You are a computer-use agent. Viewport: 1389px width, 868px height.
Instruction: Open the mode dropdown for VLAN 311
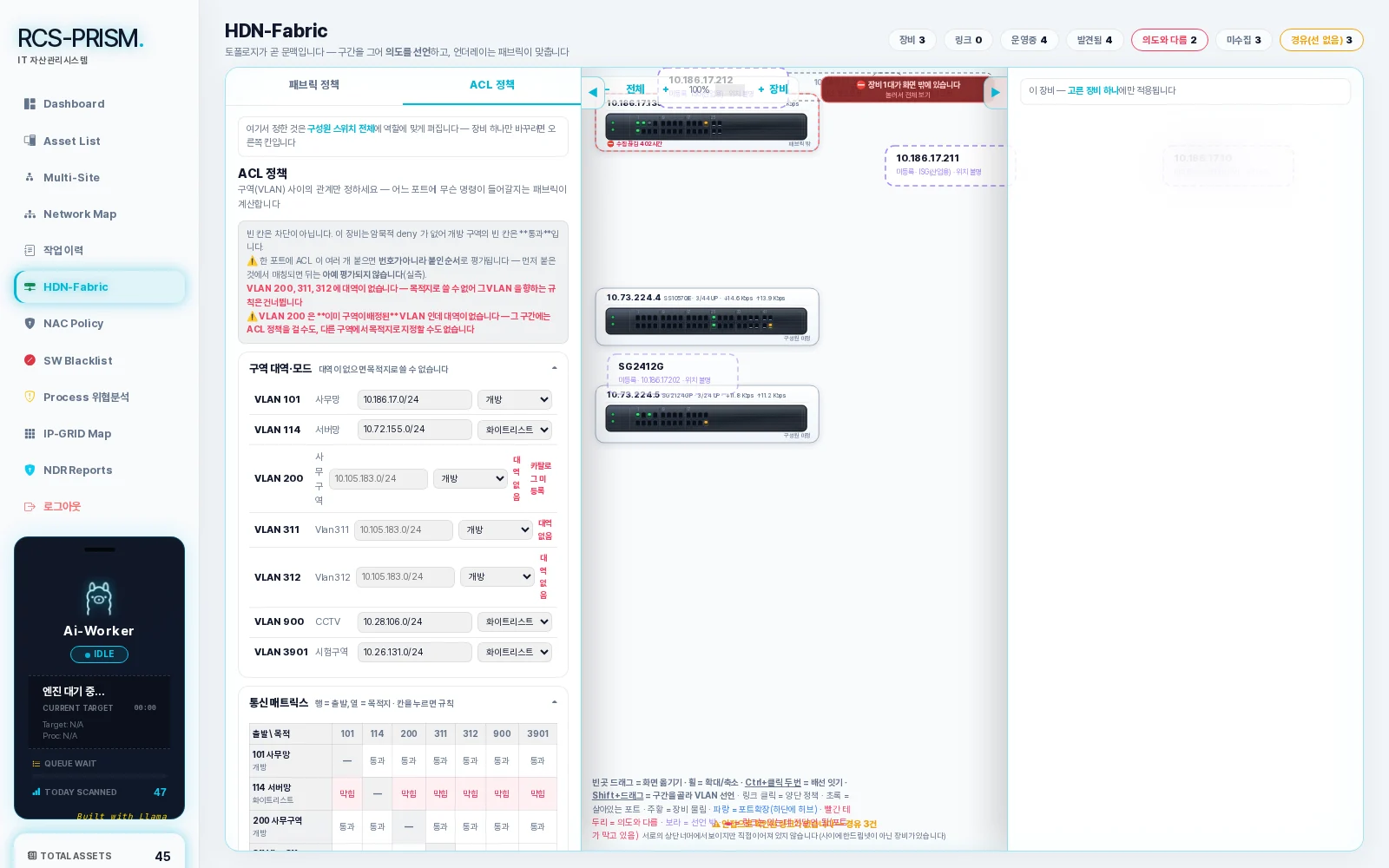[x=496, y=529]
